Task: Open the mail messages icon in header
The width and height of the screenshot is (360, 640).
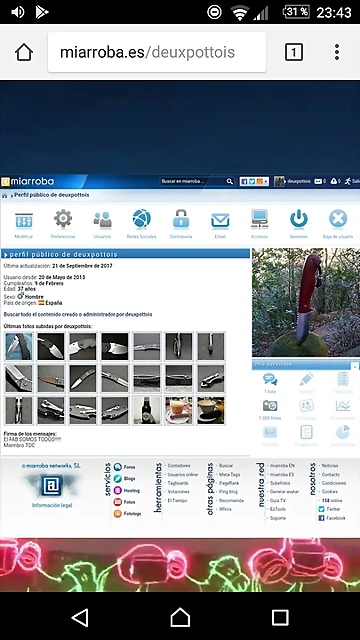Action: (318, 181)
